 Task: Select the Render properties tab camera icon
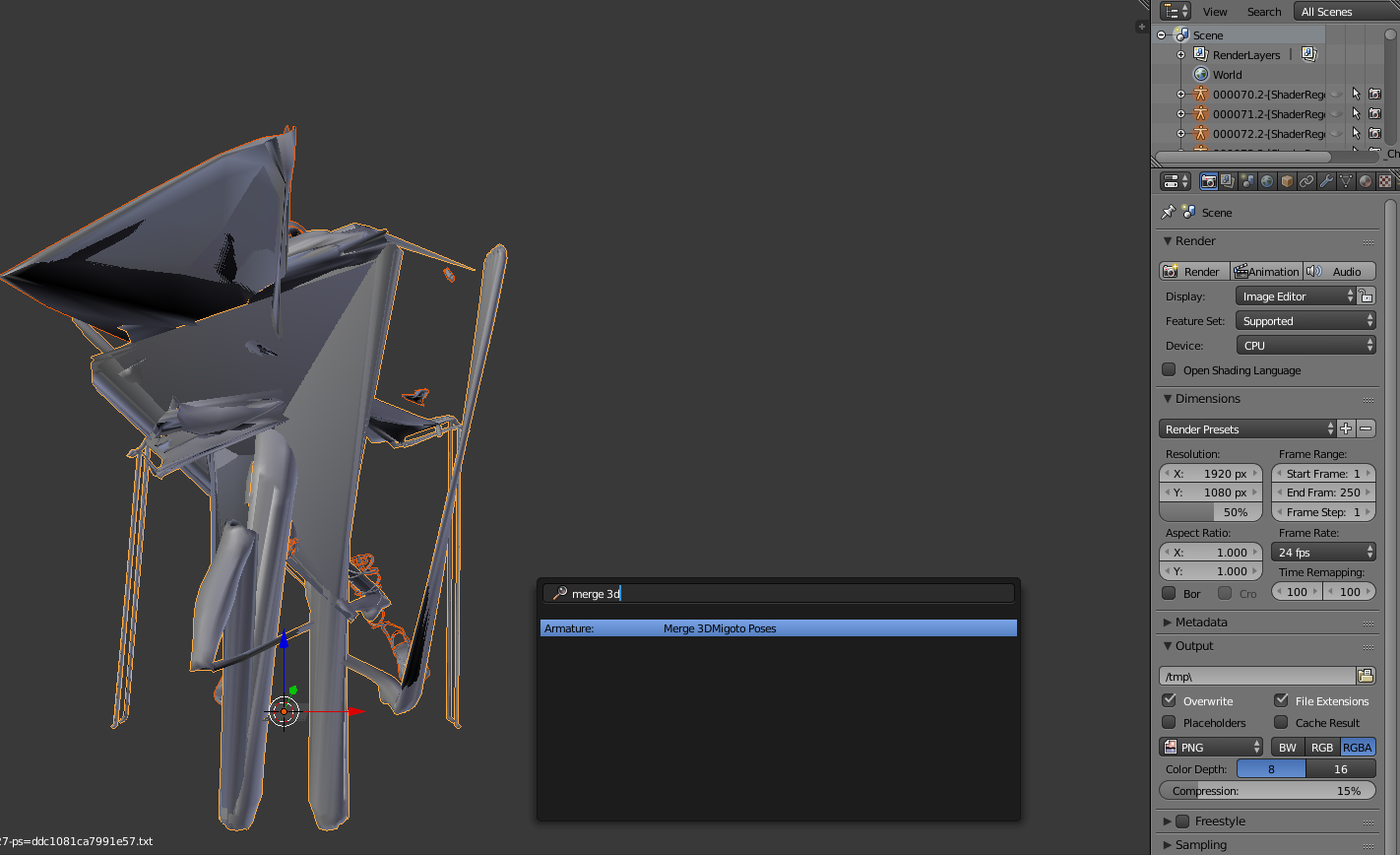[1208, 181]
